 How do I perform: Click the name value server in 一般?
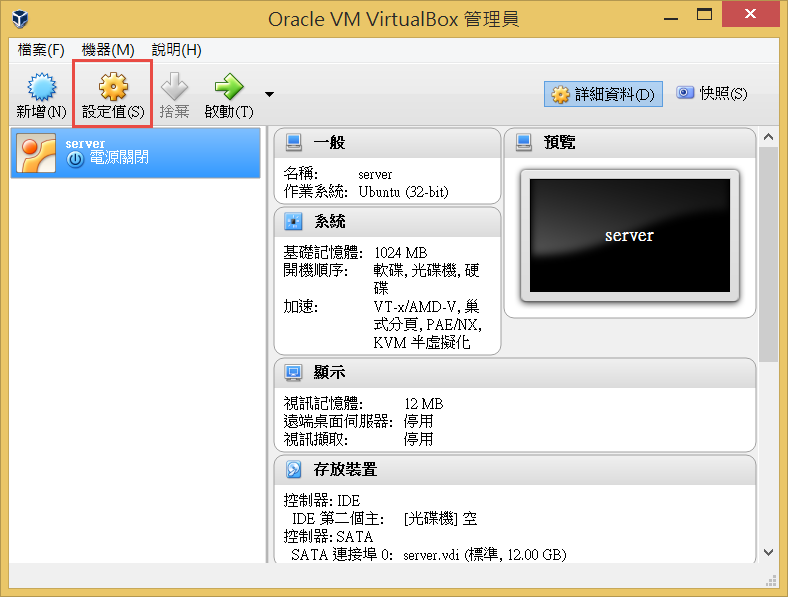(375, 174)
